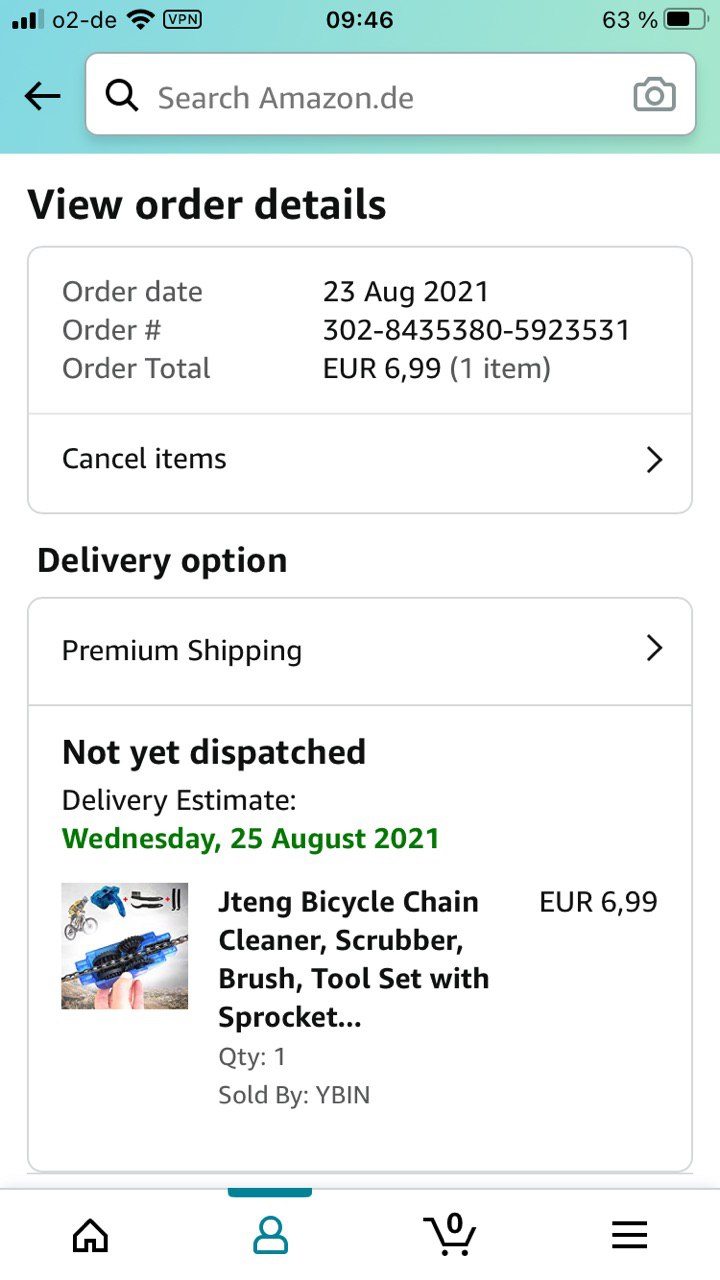This screenshot has height=1280, width=720.
Task: Open the account profile icon
Action: pos(270,1235)
